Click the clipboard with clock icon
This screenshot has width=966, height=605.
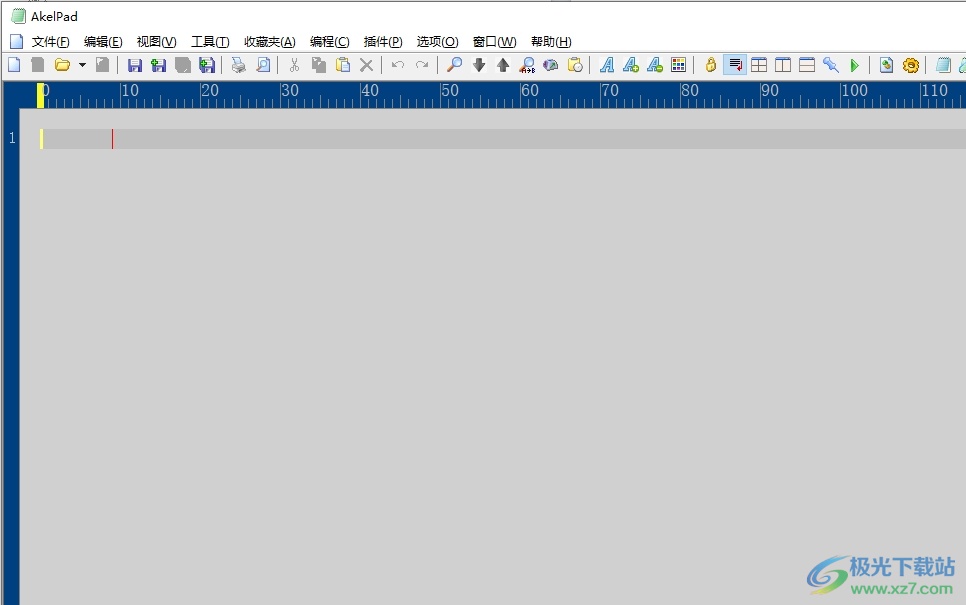pos(575,65)
